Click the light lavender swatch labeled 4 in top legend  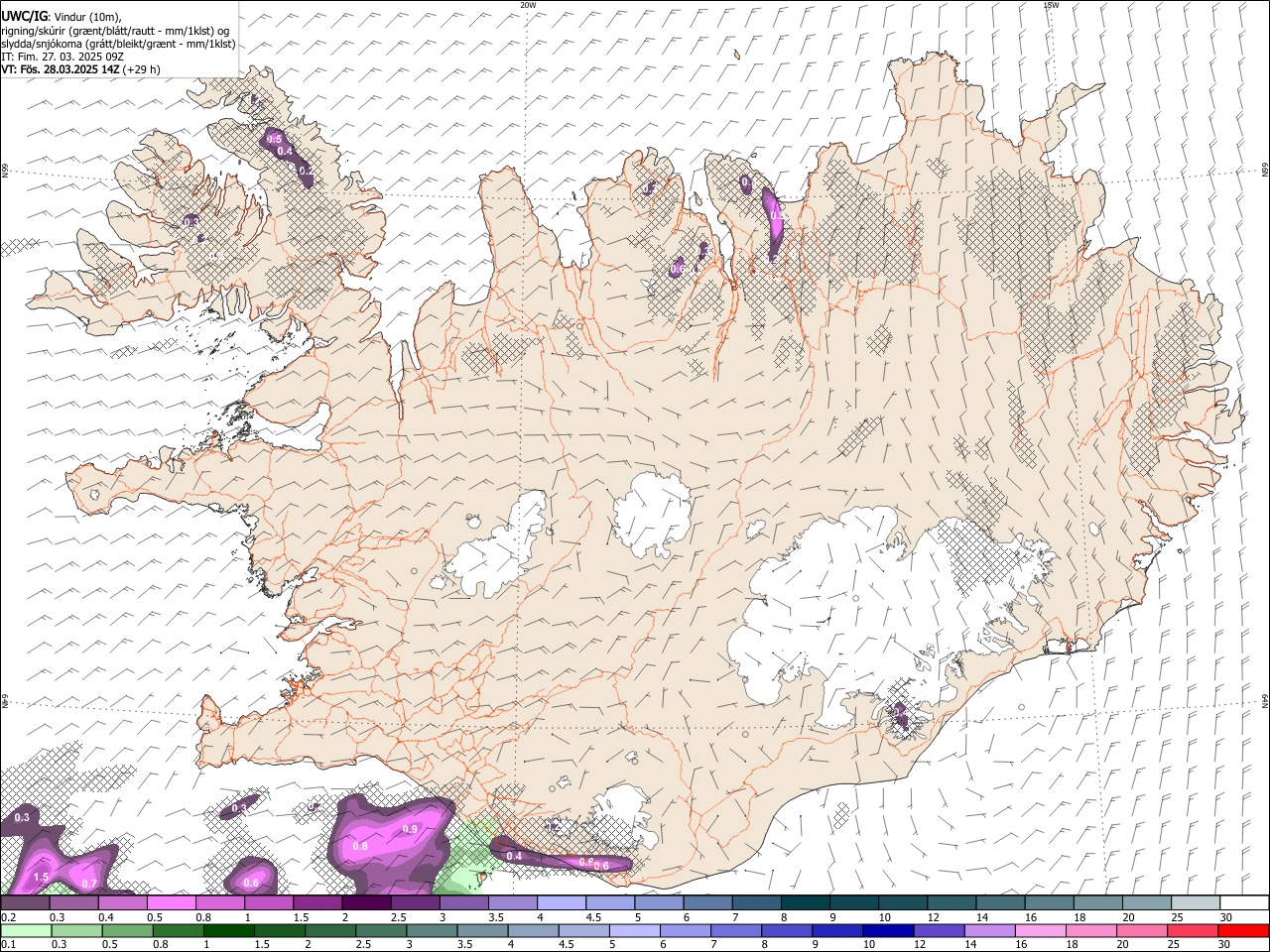[x=562, y=903]
